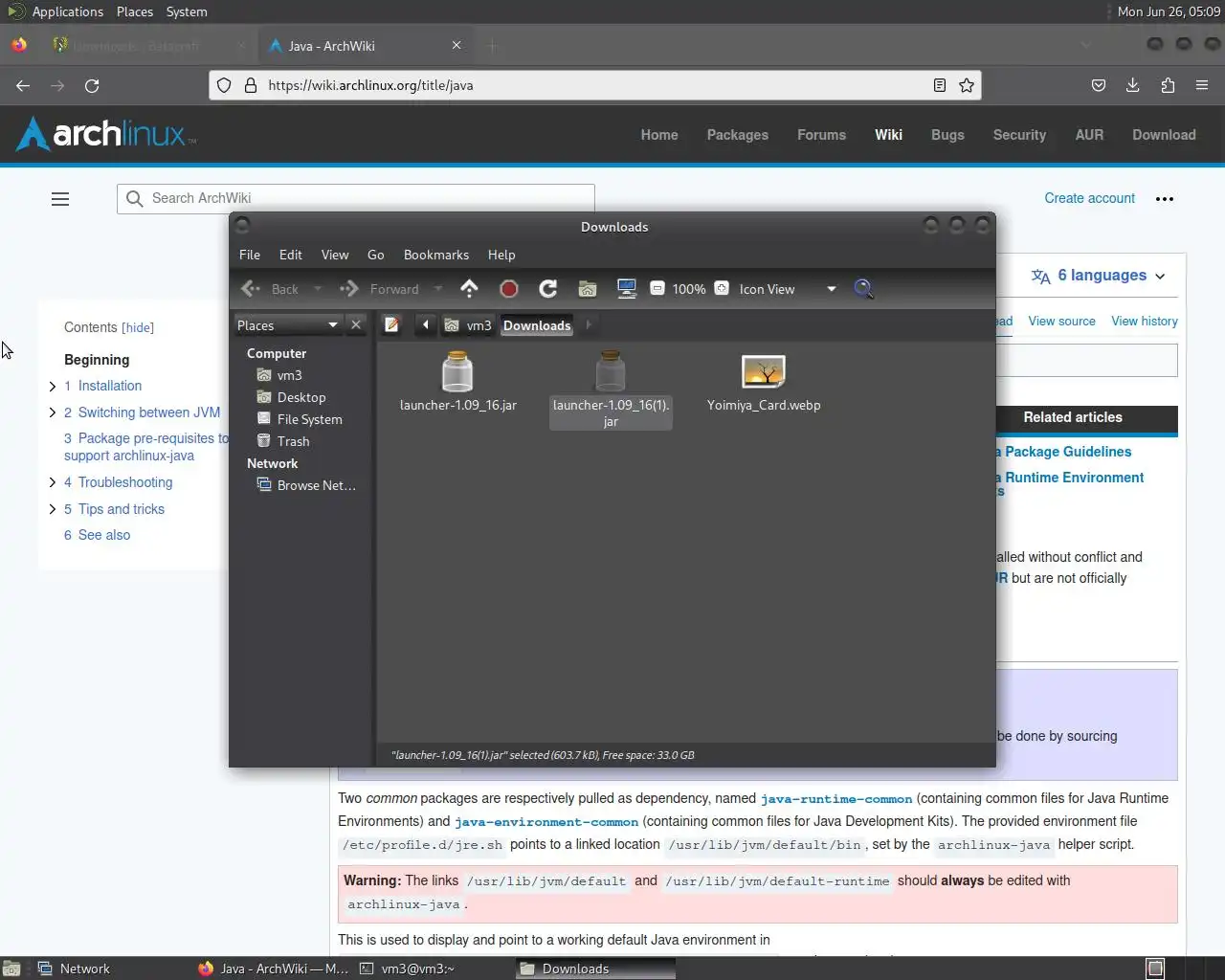The width and height of the screenshot is (1225, 980).
Task: Select vm3 in the Places sidebar
Action: pyautogui.click(x=279, y=375)
